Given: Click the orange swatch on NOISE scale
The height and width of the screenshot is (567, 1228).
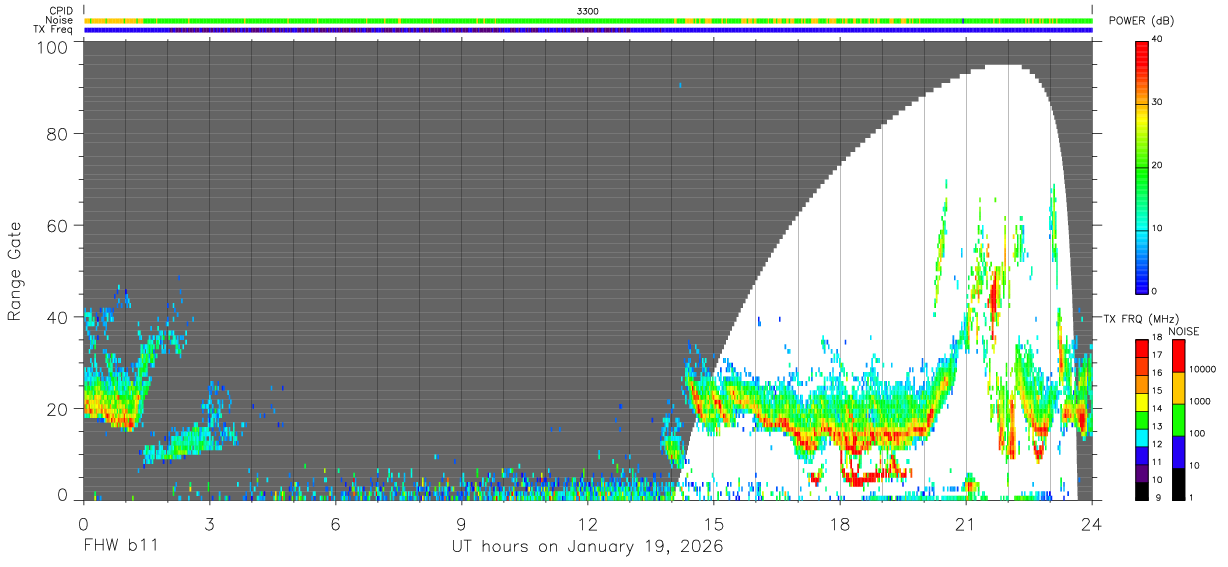Looking at the screenshot, I should (1178, 386).
